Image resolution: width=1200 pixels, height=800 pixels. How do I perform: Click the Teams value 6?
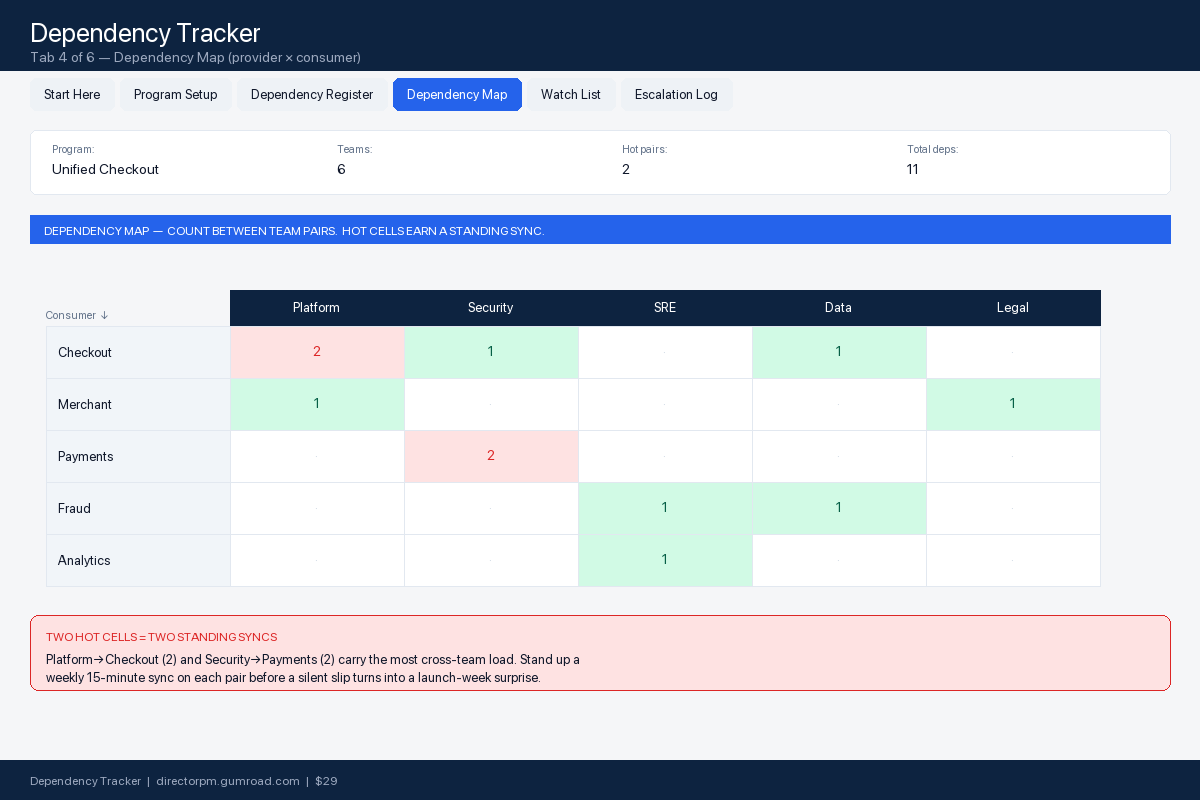341,170
